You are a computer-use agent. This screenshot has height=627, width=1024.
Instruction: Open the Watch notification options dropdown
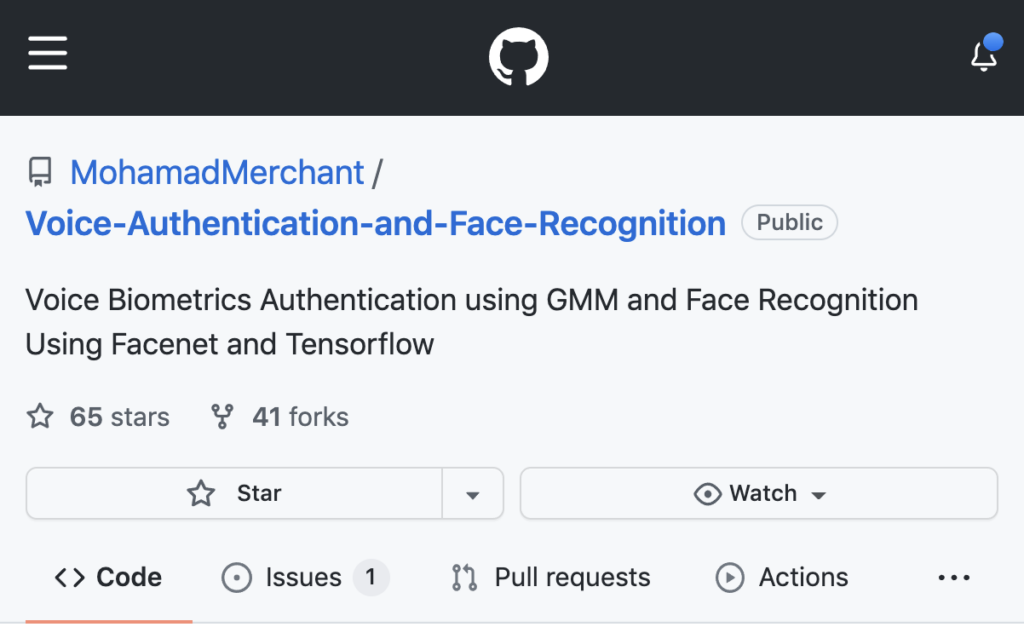point(820,493)
